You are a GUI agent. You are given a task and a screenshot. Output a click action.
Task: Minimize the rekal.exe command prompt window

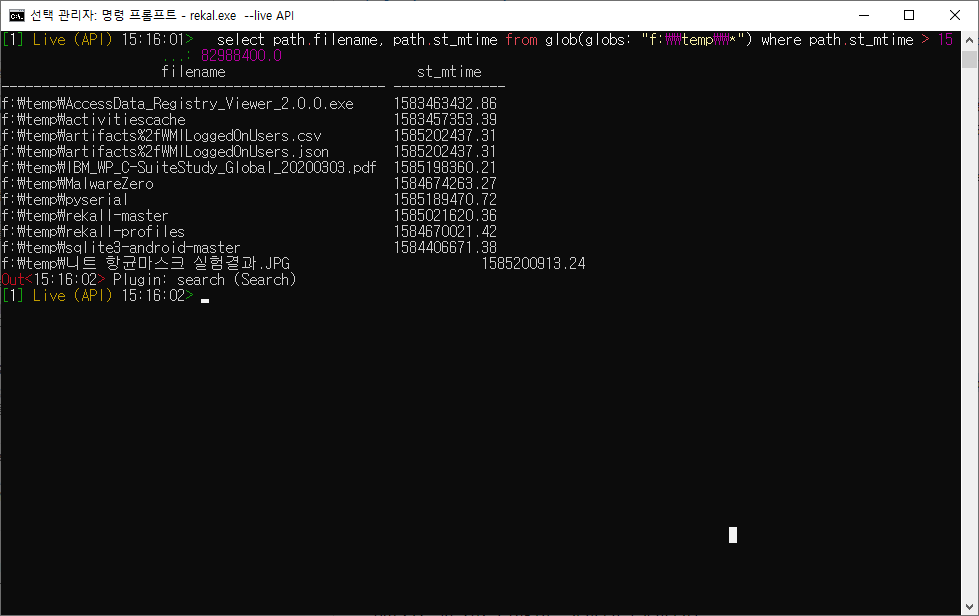[864, 15]
